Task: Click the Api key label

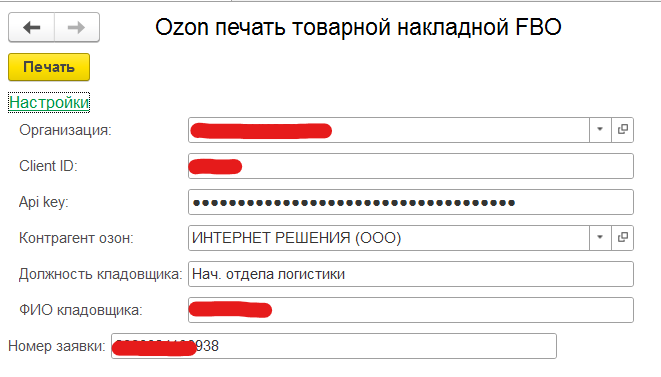Action: coord(43,202)
